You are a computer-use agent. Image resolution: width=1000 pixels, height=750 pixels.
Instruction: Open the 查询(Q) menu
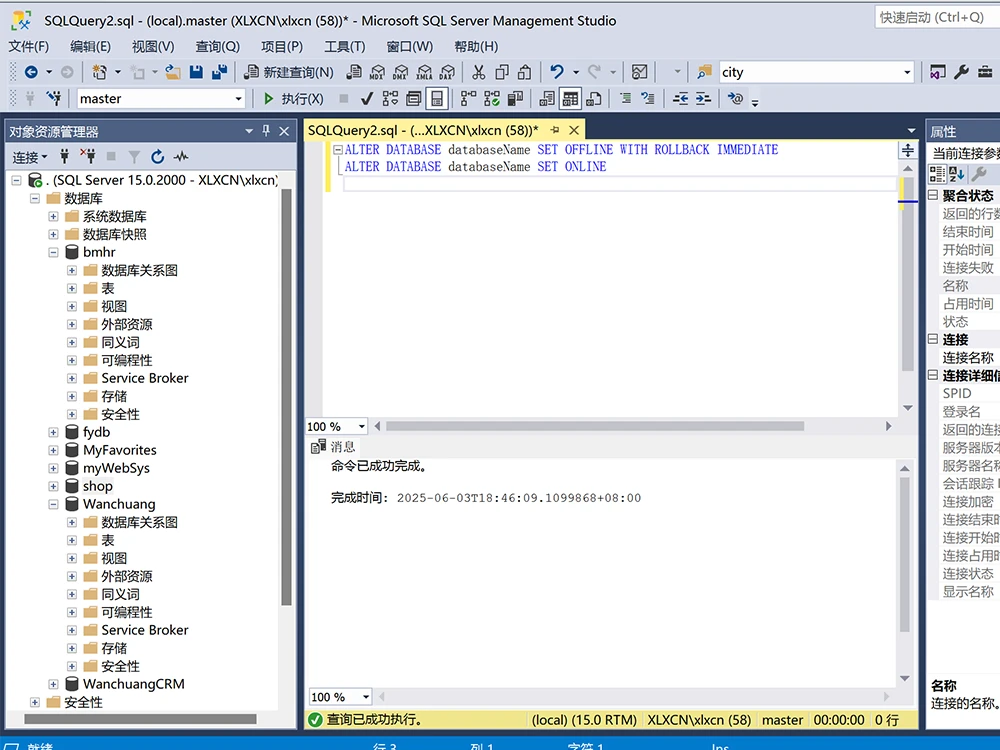(217, 47)
